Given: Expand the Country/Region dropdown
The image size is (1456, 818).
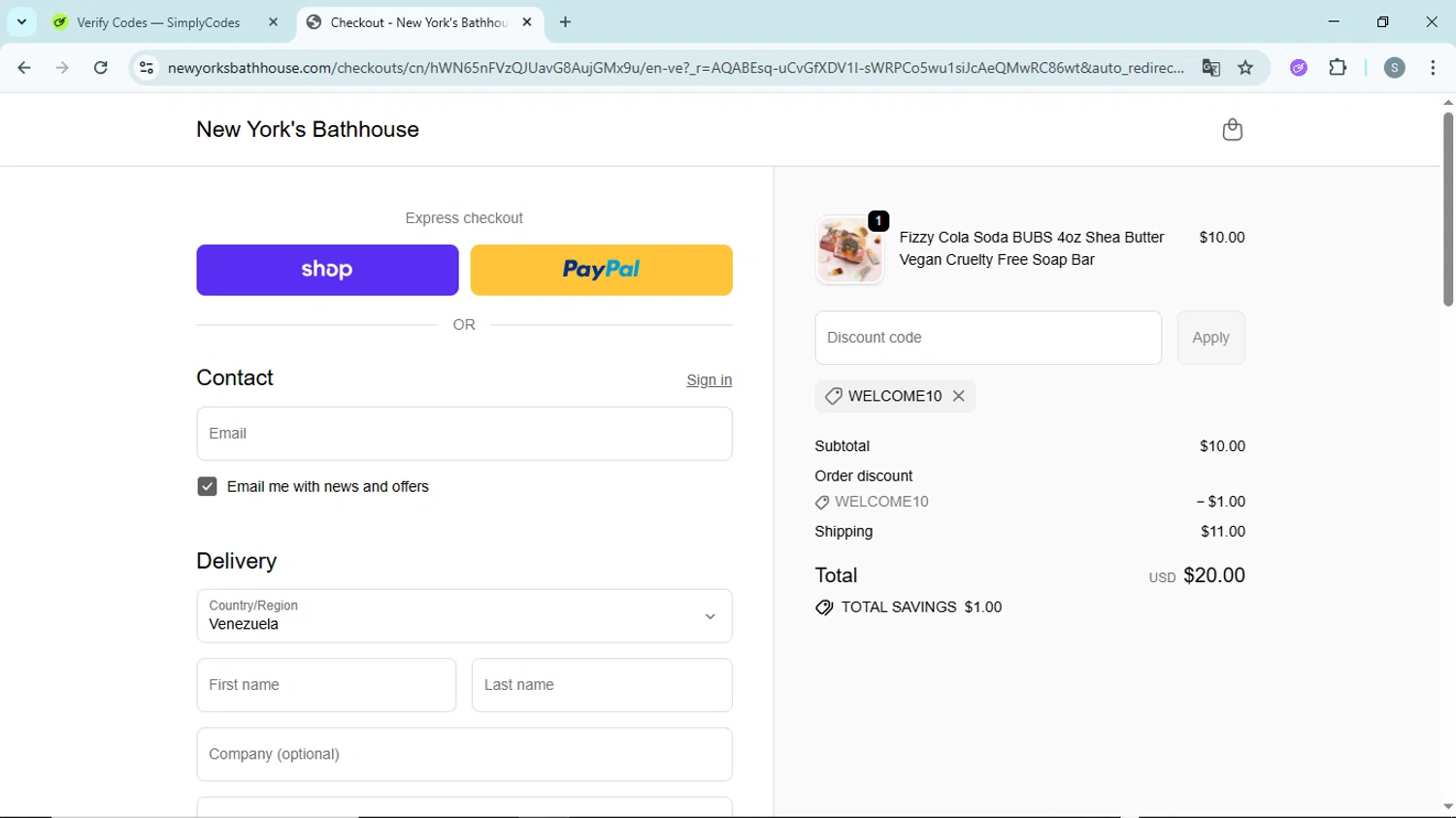Looking at the screenshot, I should coord(464,616).
